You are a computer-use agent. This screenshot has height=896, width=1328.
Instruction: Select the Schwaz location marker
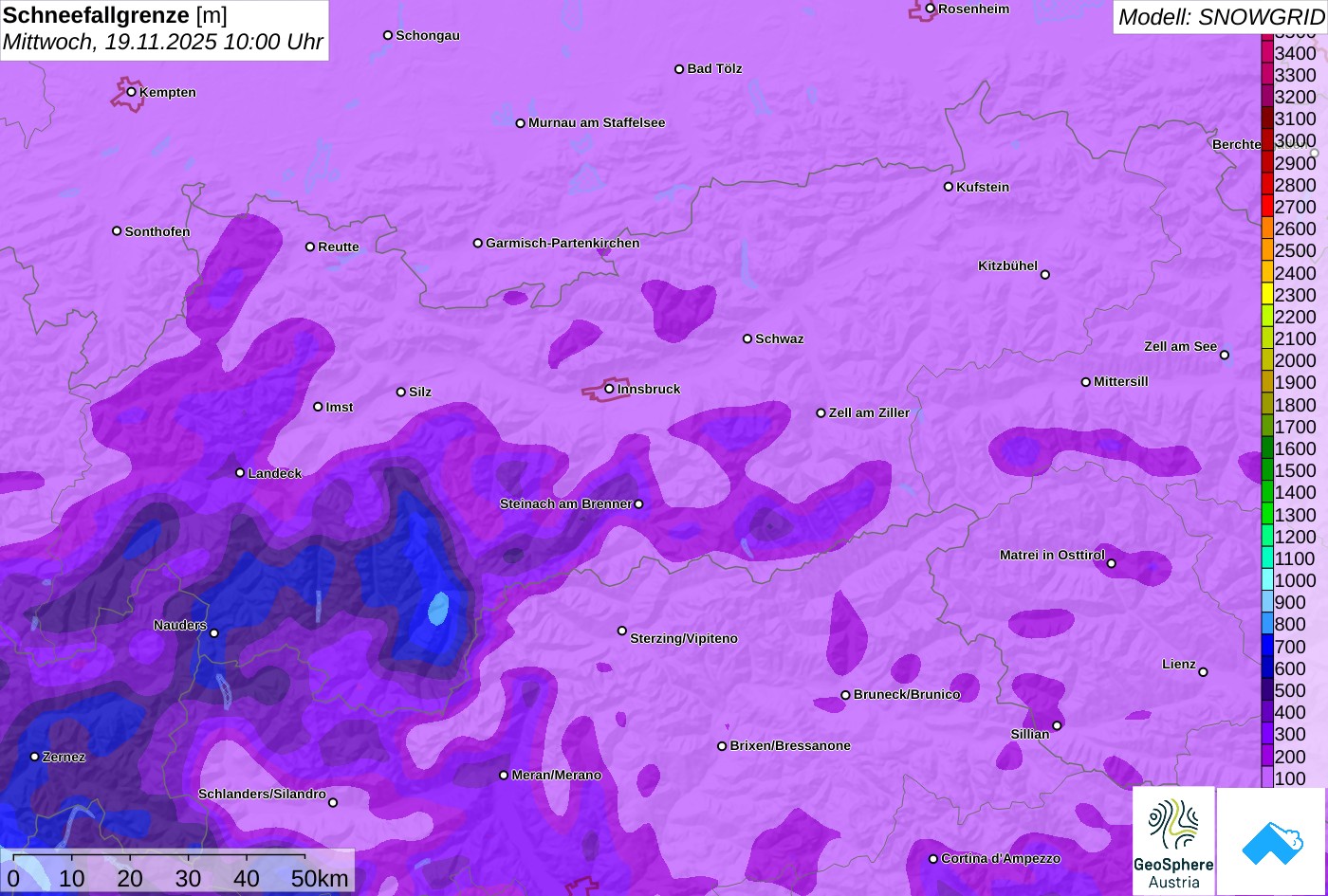747,338
